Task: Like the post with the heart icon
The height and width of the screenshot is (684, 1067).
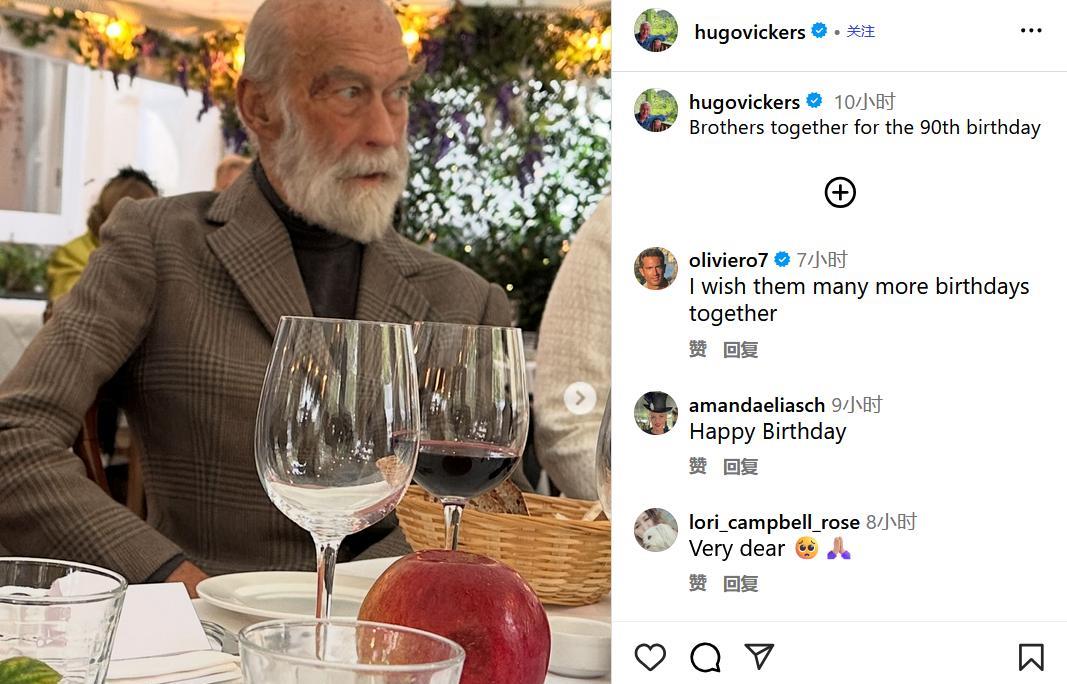Action: click(650, 656)
